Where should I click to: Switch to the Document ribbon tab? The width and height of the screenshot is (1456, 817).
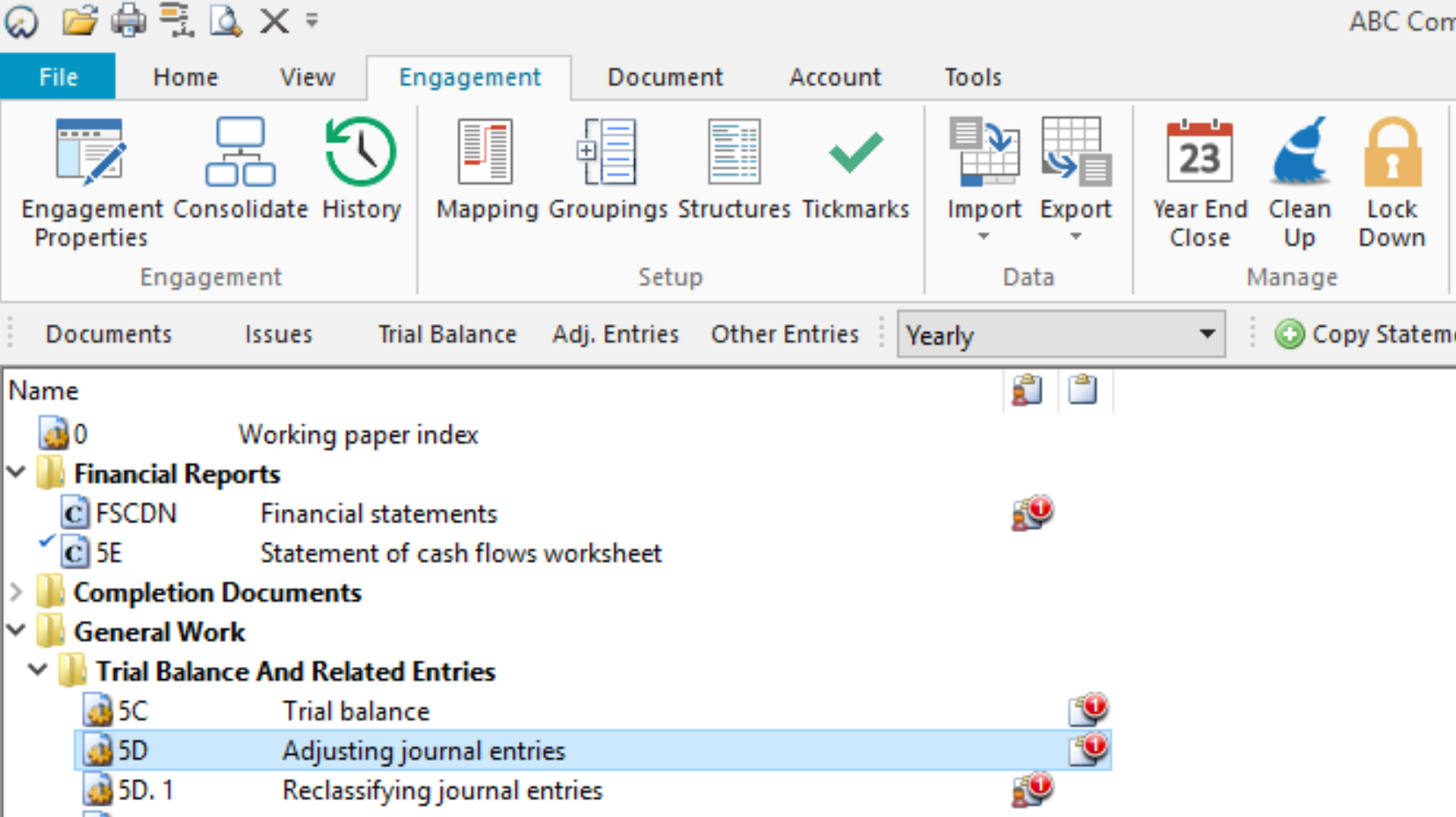pyautogui.click(x=665, y=77)
